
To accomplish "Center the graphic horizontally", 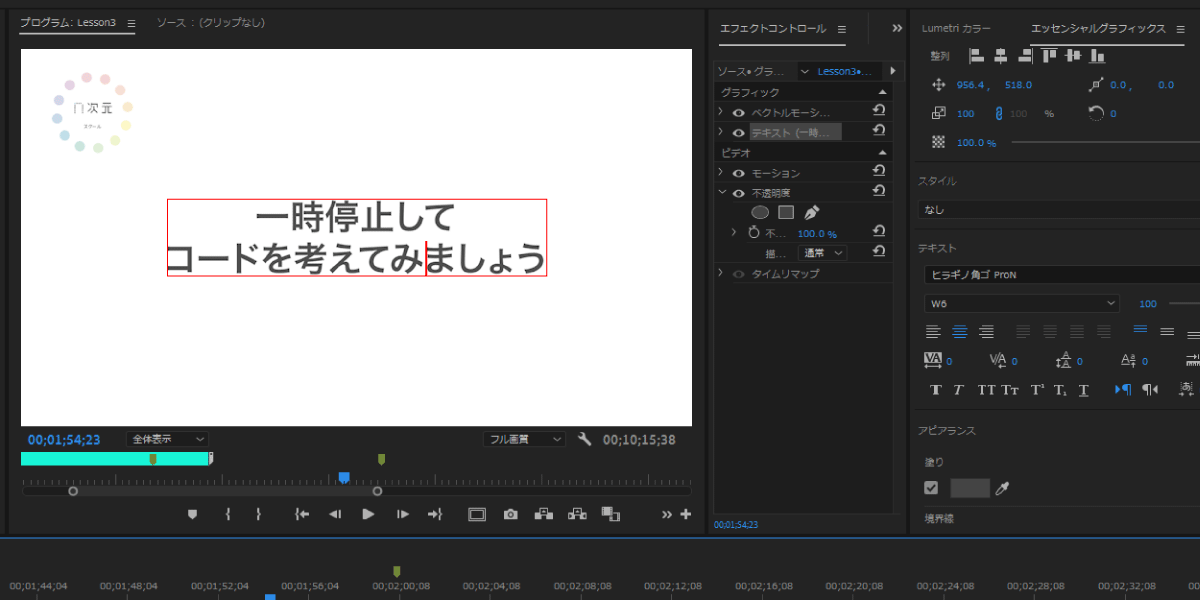I will point(1000,56).
